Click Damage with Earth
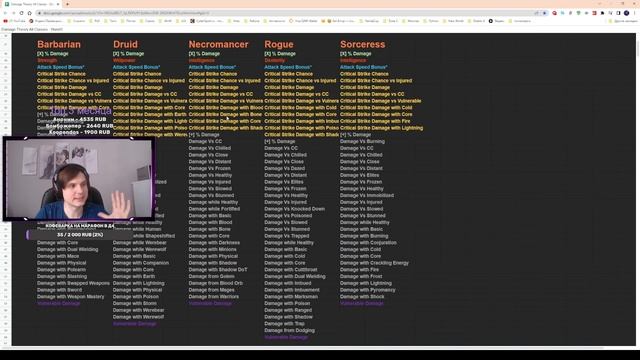This screenshot has height=360, width=640. [x=134, y=276]
